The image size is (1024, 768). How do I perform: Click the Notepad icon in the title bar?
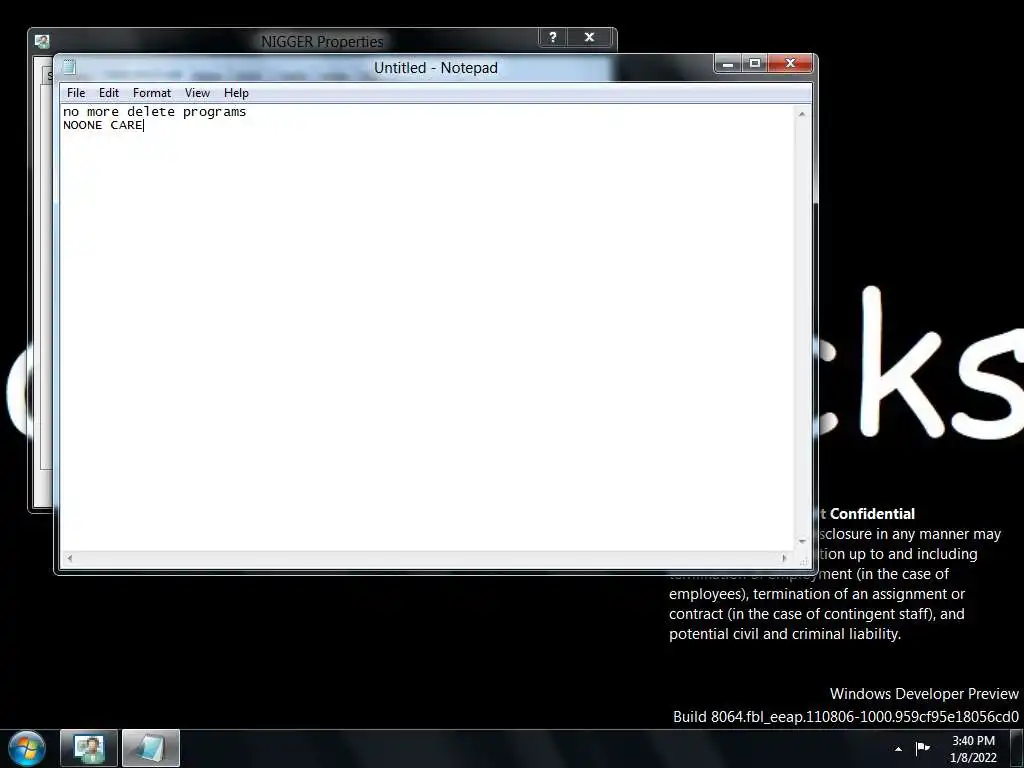pos(69,67)
